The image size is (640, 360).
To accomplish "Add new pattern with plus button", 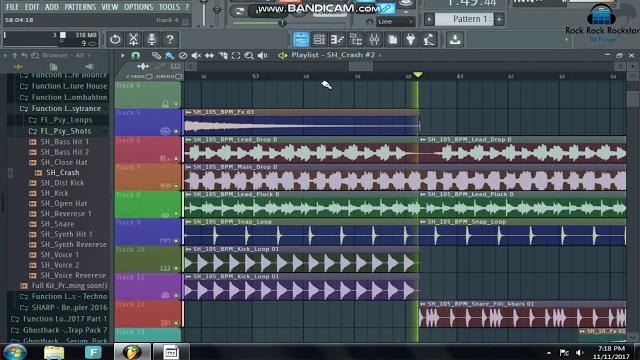I will pos(499,19).
